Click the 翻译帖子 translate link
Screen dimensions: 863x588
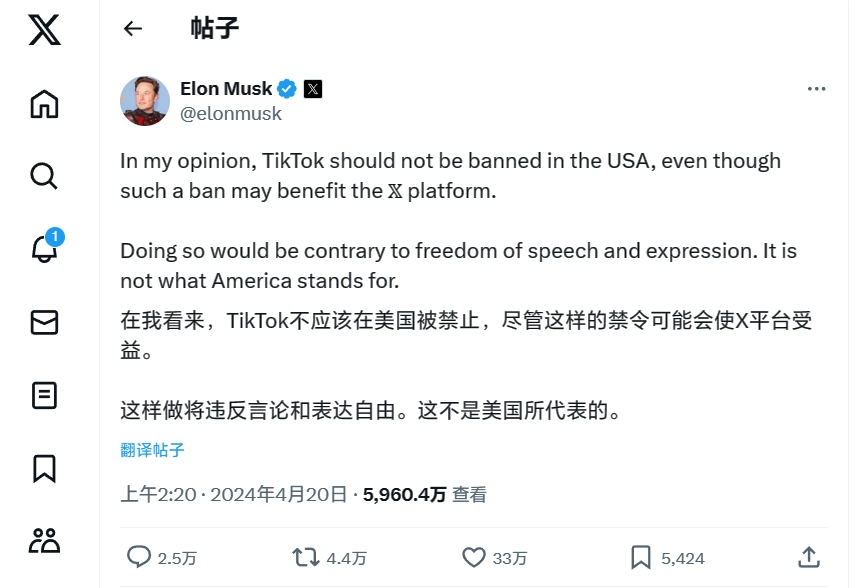click(x=152, y=450)
